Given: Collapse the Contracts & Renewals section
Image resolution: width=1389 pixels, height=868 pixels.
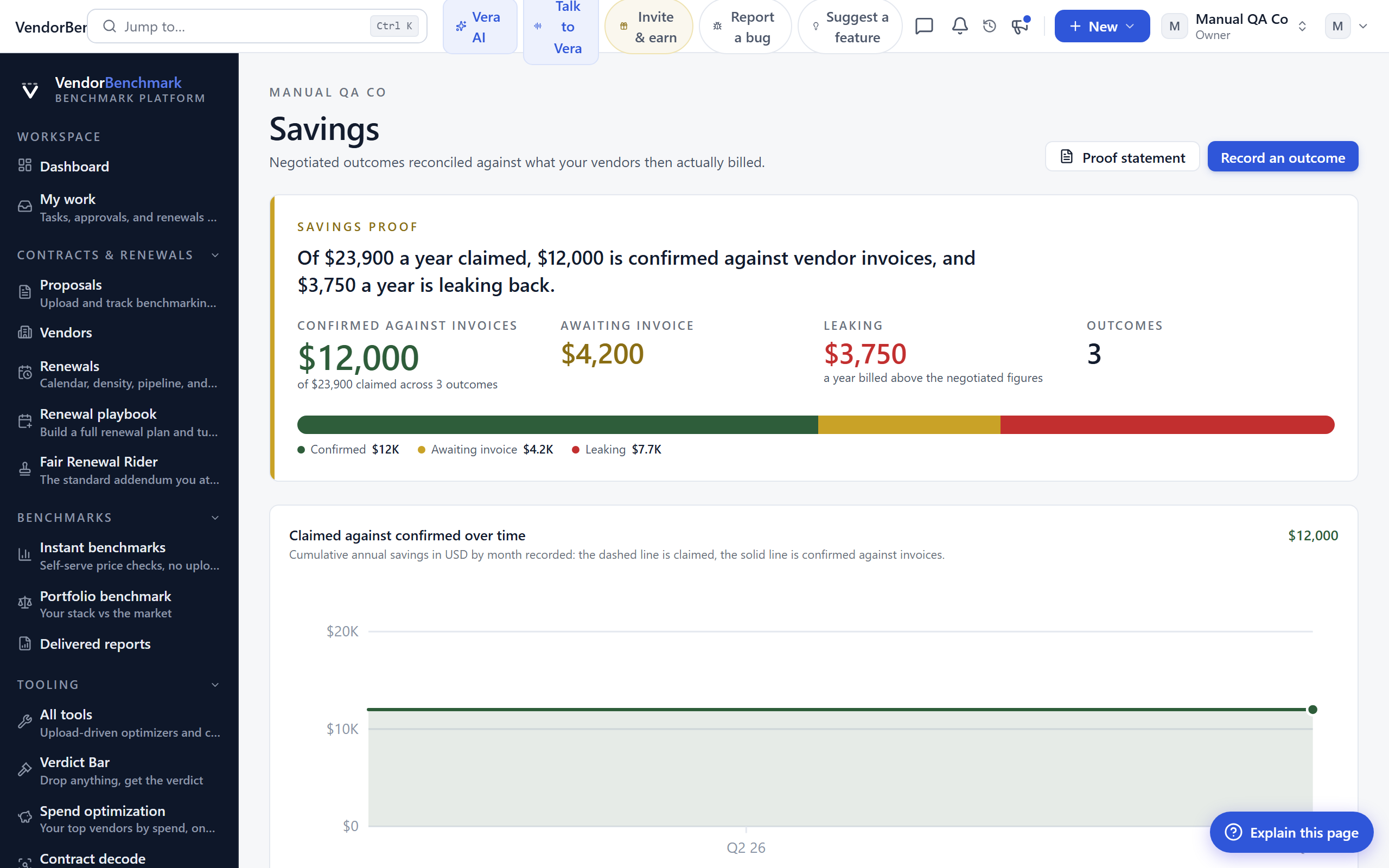Looking at the screenshot, I should [x=215, y=256].
